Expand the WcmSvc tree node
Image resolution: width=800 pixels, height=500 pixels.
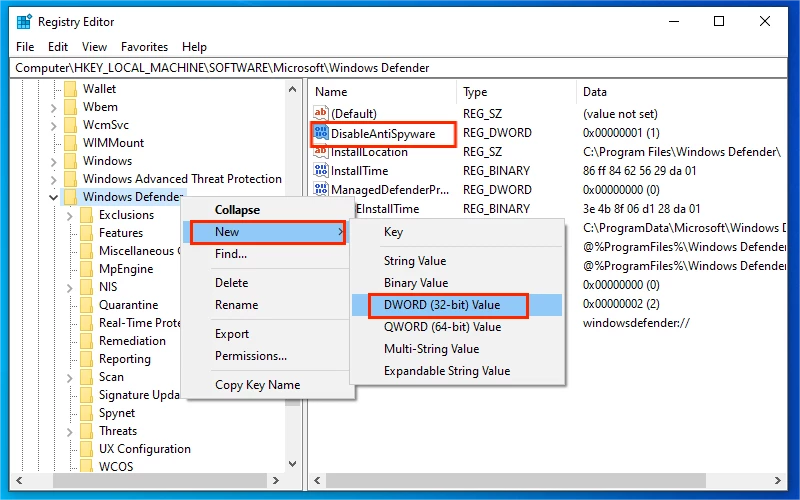pos(54,126)
